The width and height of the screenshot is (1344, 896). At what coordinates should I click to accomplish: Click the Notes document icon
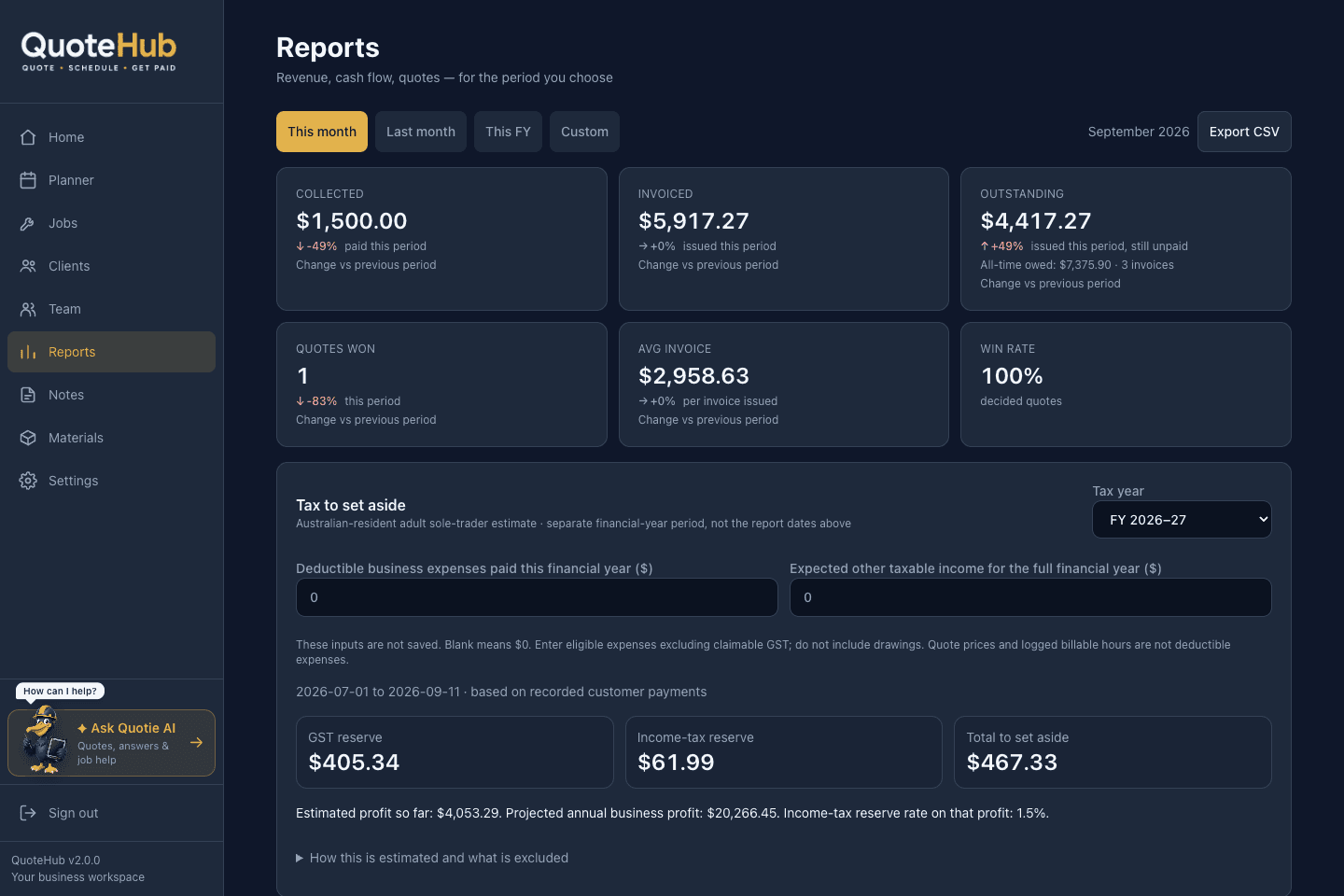click(x=28, y=395)
